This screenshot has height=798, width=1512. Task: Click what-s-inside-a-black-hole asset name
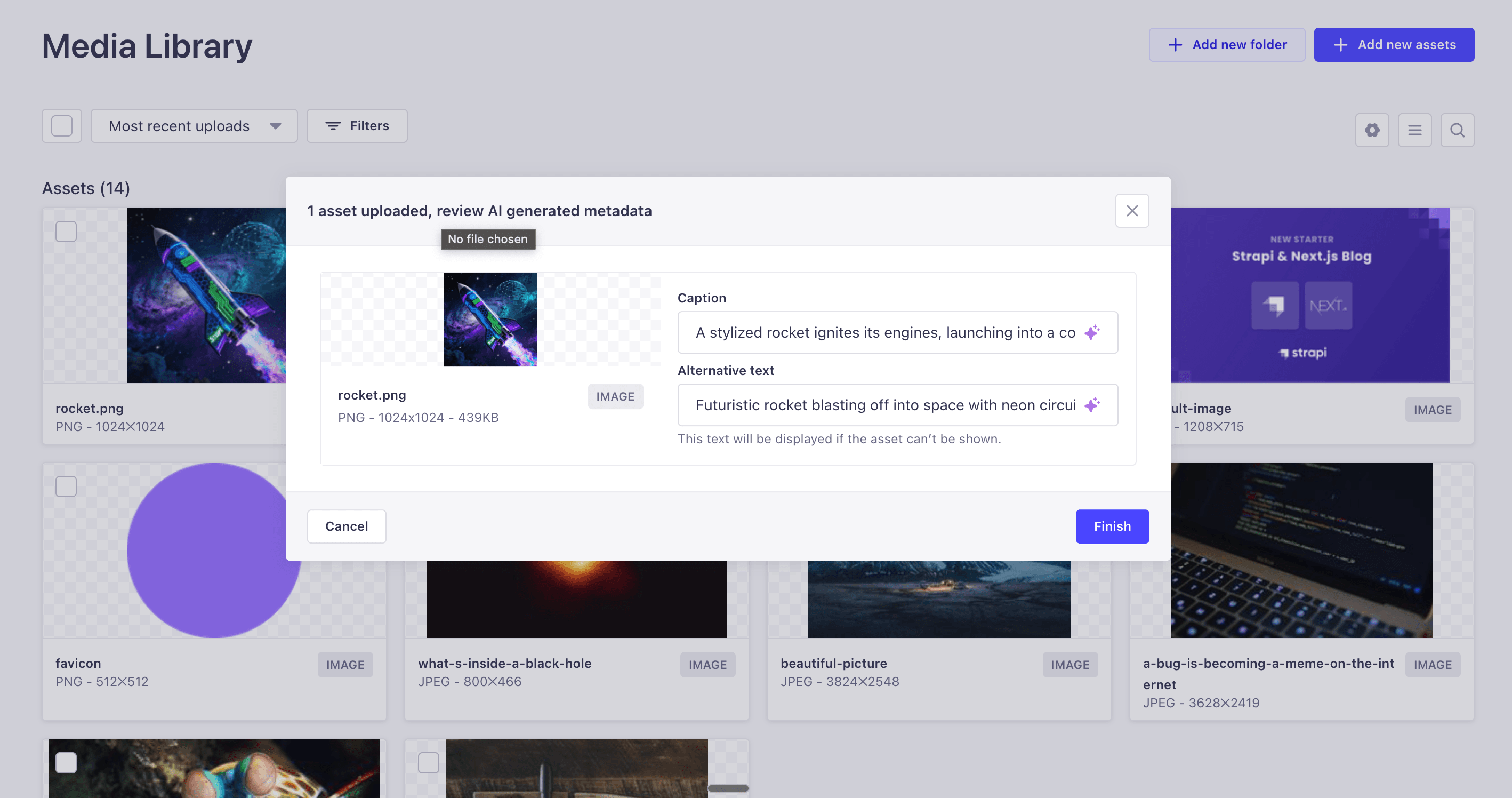[505, 664]
